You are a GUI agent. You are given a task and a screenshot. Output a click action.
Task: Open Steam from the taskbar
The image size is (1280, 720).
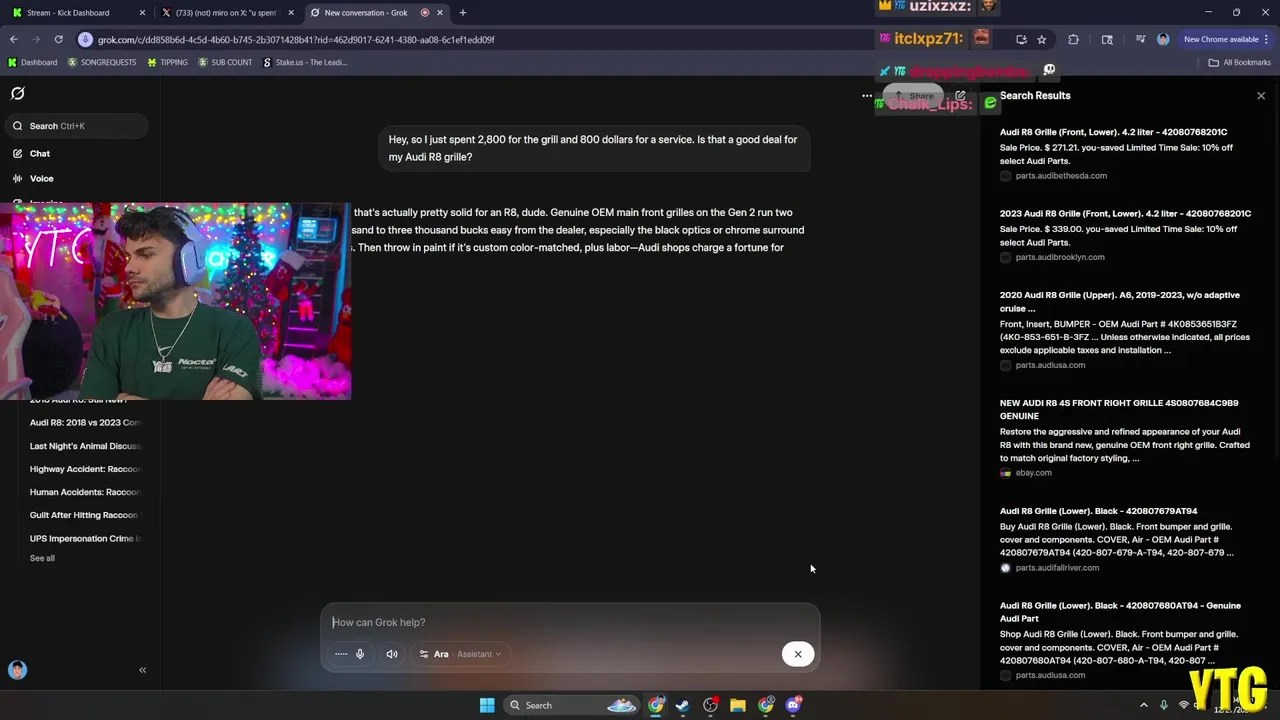click(682, 705)
